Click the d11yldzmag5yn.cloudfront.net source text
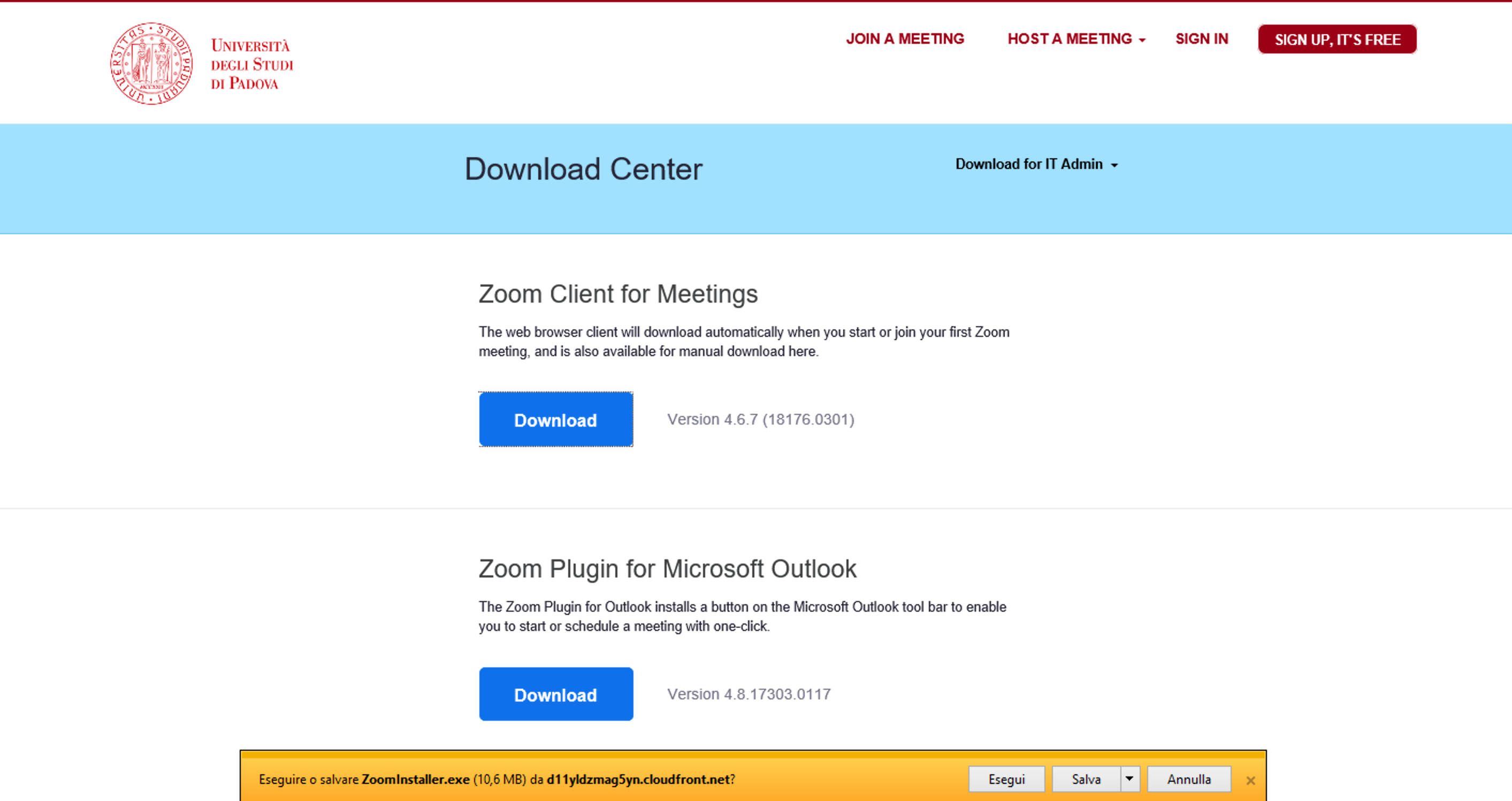The image size is (1512, 801). click(638, 779)
